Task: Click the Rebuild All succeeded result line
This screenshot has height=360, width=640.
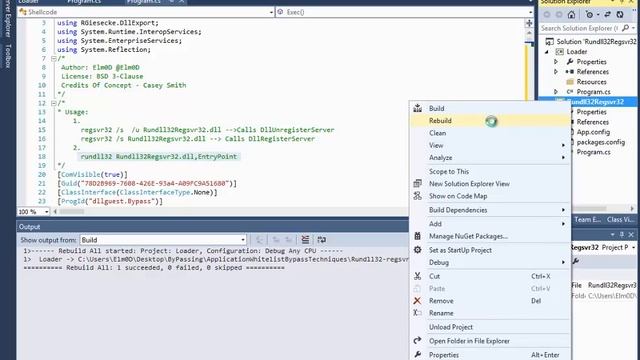Action: 154,268
